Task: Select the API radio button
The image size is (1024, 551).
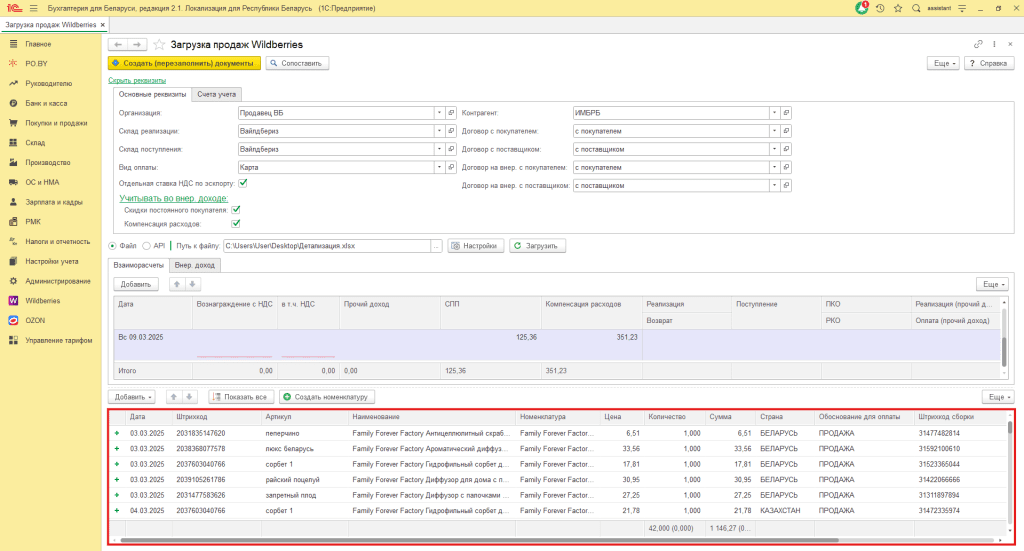Action: pyautogui.click(x=146, y=245)
